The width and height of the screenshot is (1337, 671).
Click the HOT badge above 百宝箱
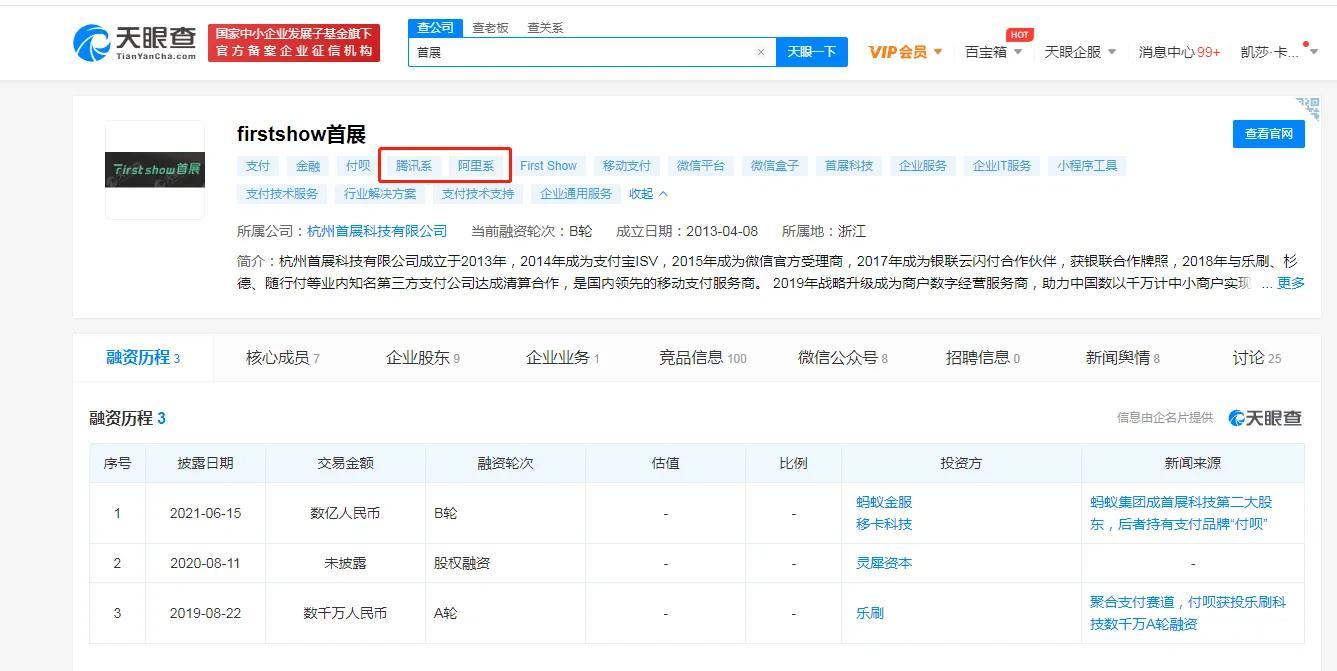1019,34
